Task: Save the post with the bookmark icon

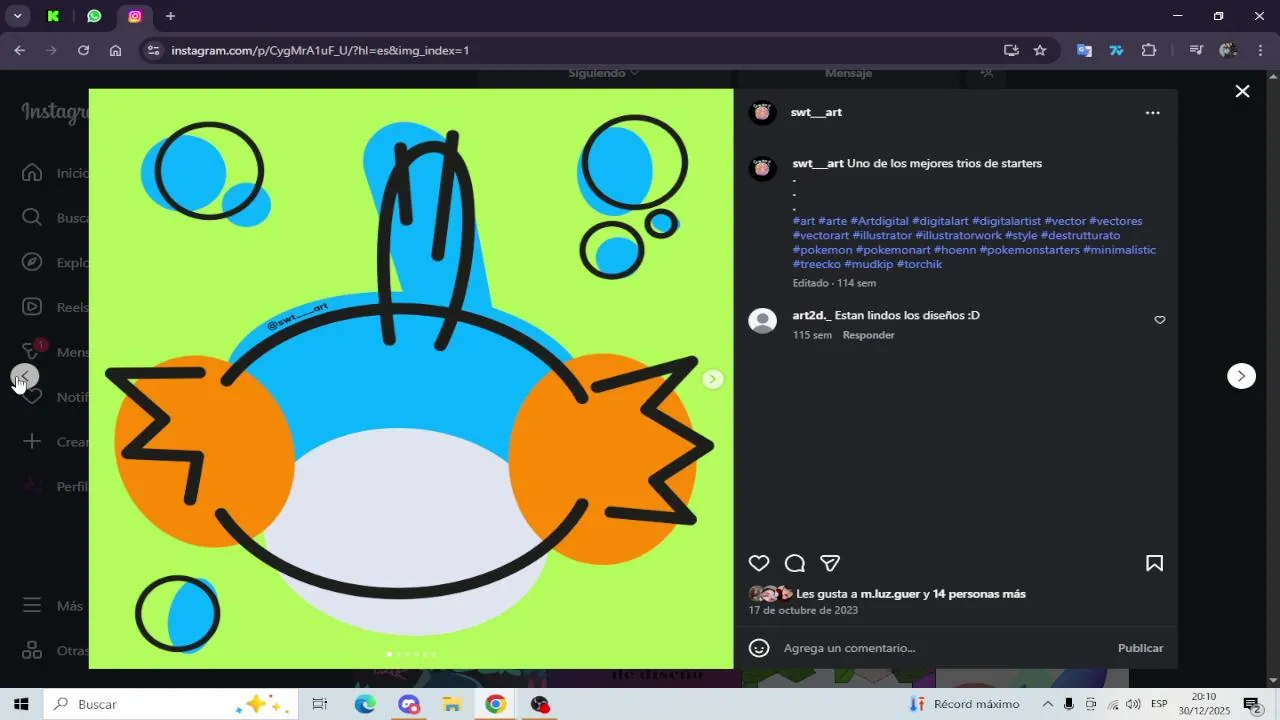Action: tap(1154, 563)
